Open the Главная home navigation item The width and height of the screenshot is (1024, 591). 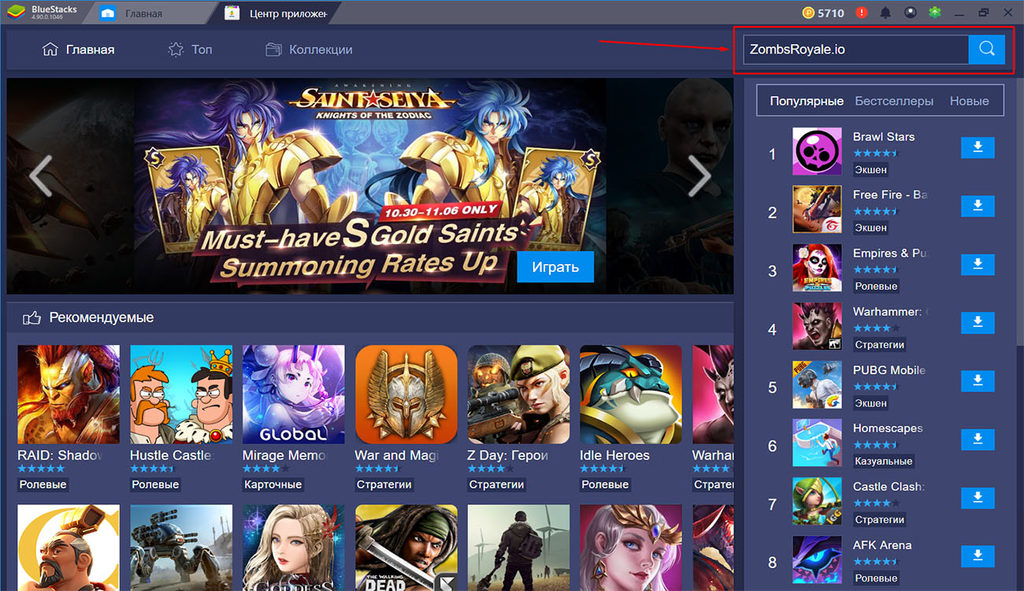click(x=78, y=50)
